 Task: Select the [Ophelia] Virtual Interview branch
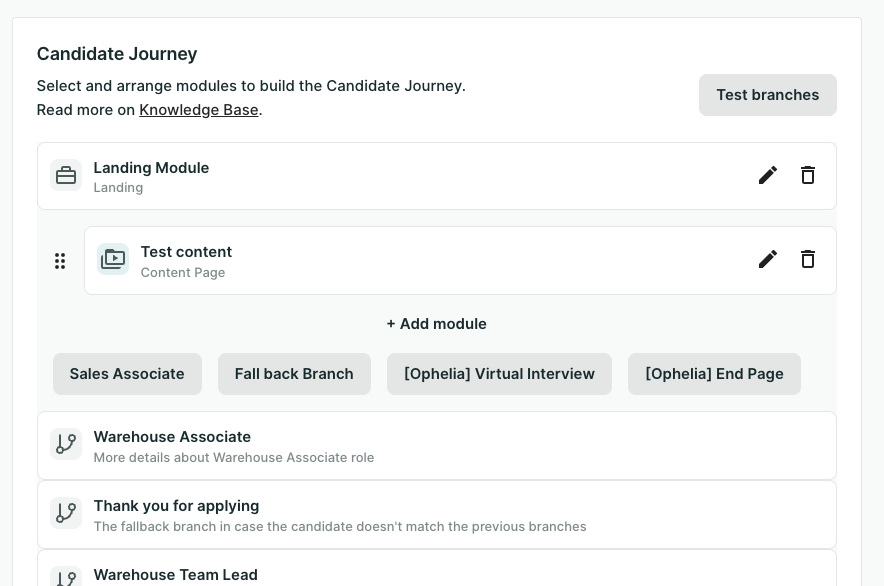point(500,374)
